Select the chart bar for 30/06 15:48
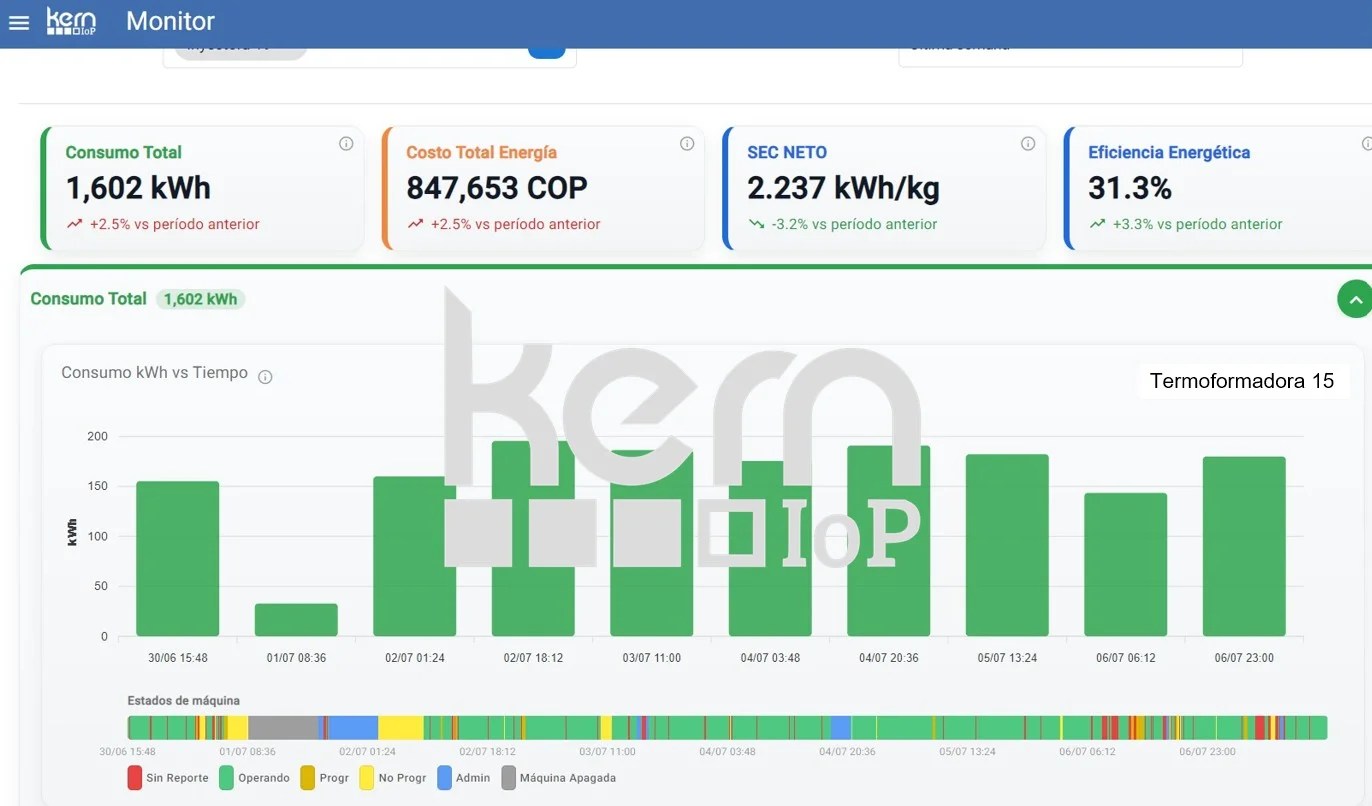1372x806 pixels. tap(177, 559)
